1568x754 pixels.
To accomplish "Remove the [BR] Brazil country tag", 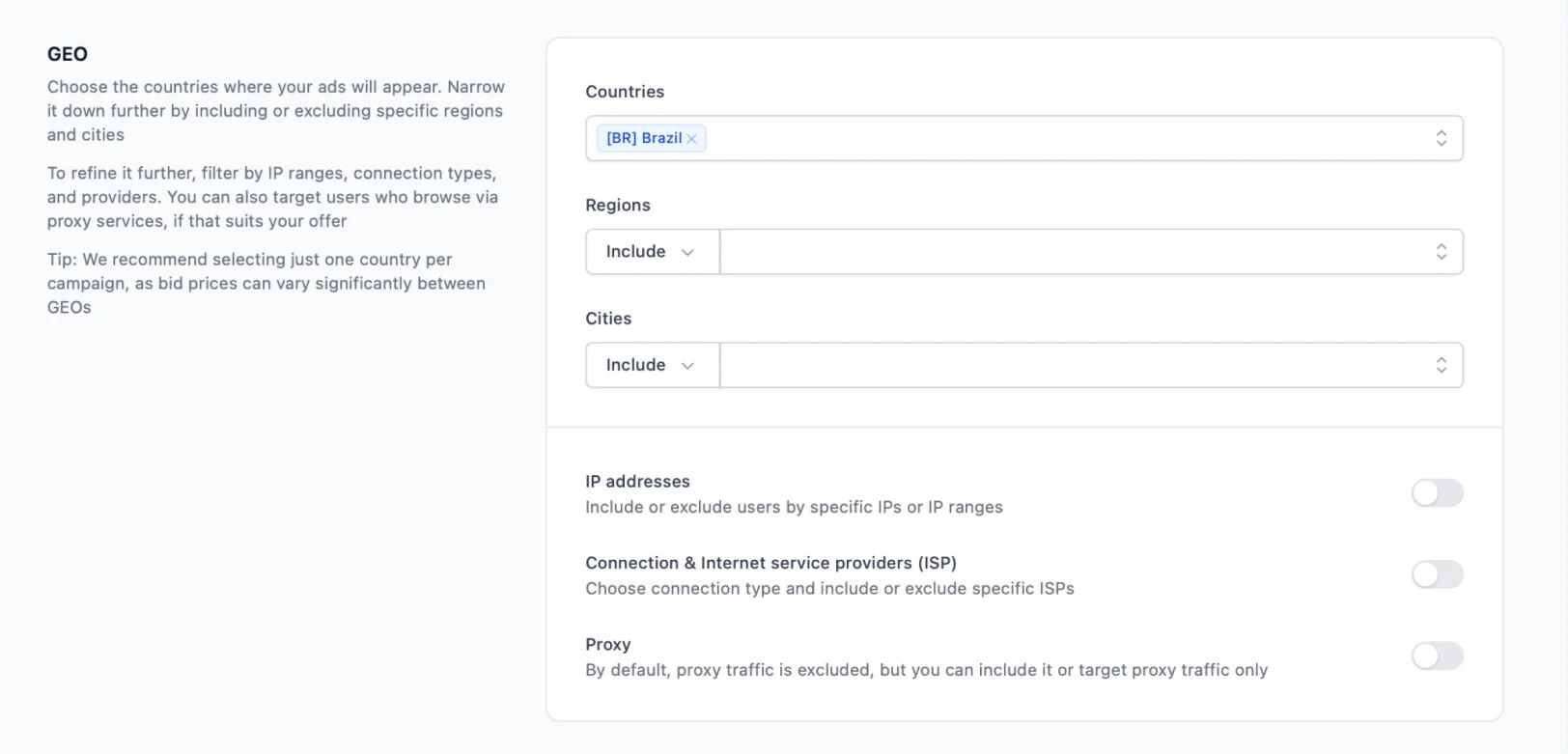I will (691, 139).
